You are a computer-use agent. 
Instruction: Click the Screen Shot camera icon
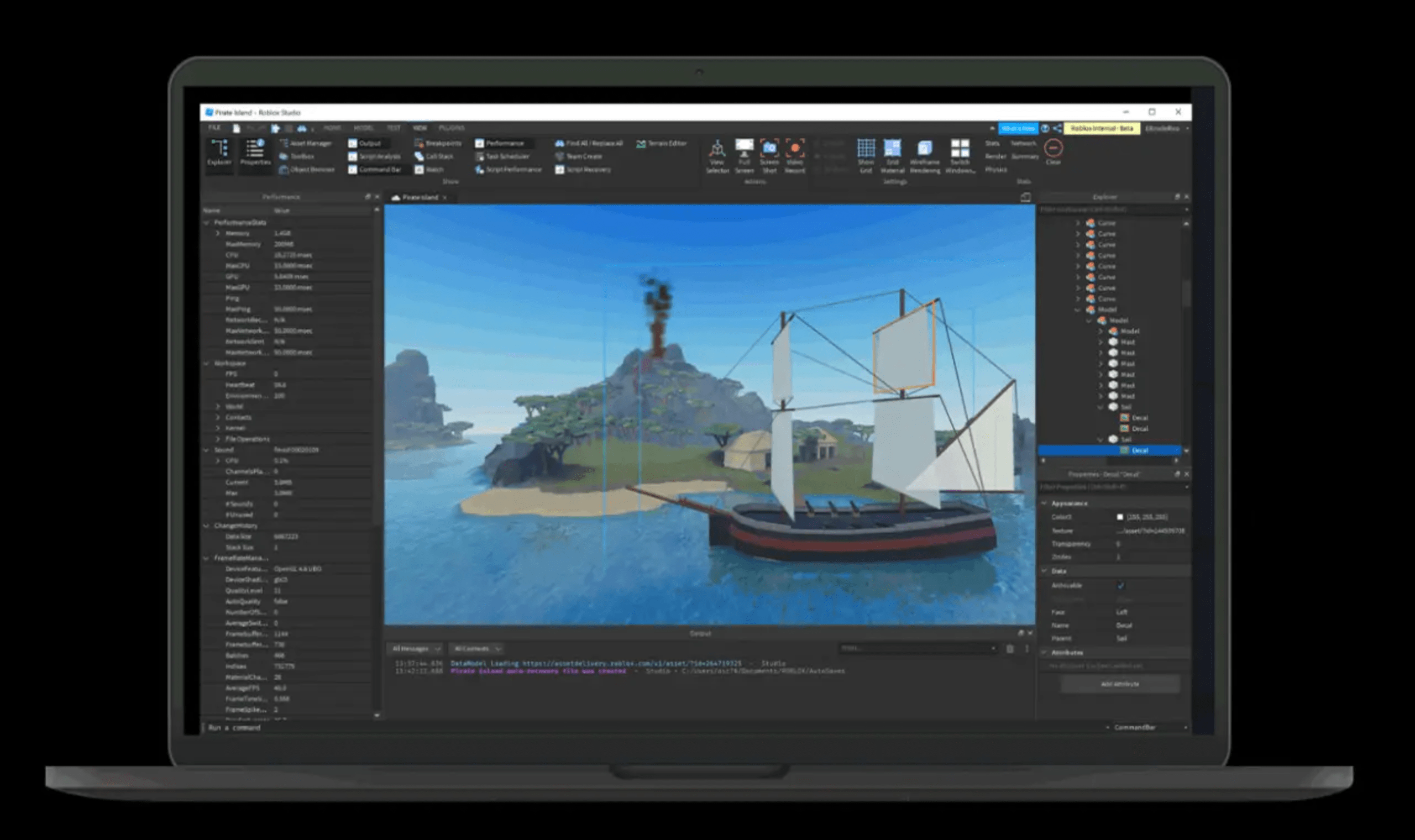769,149
